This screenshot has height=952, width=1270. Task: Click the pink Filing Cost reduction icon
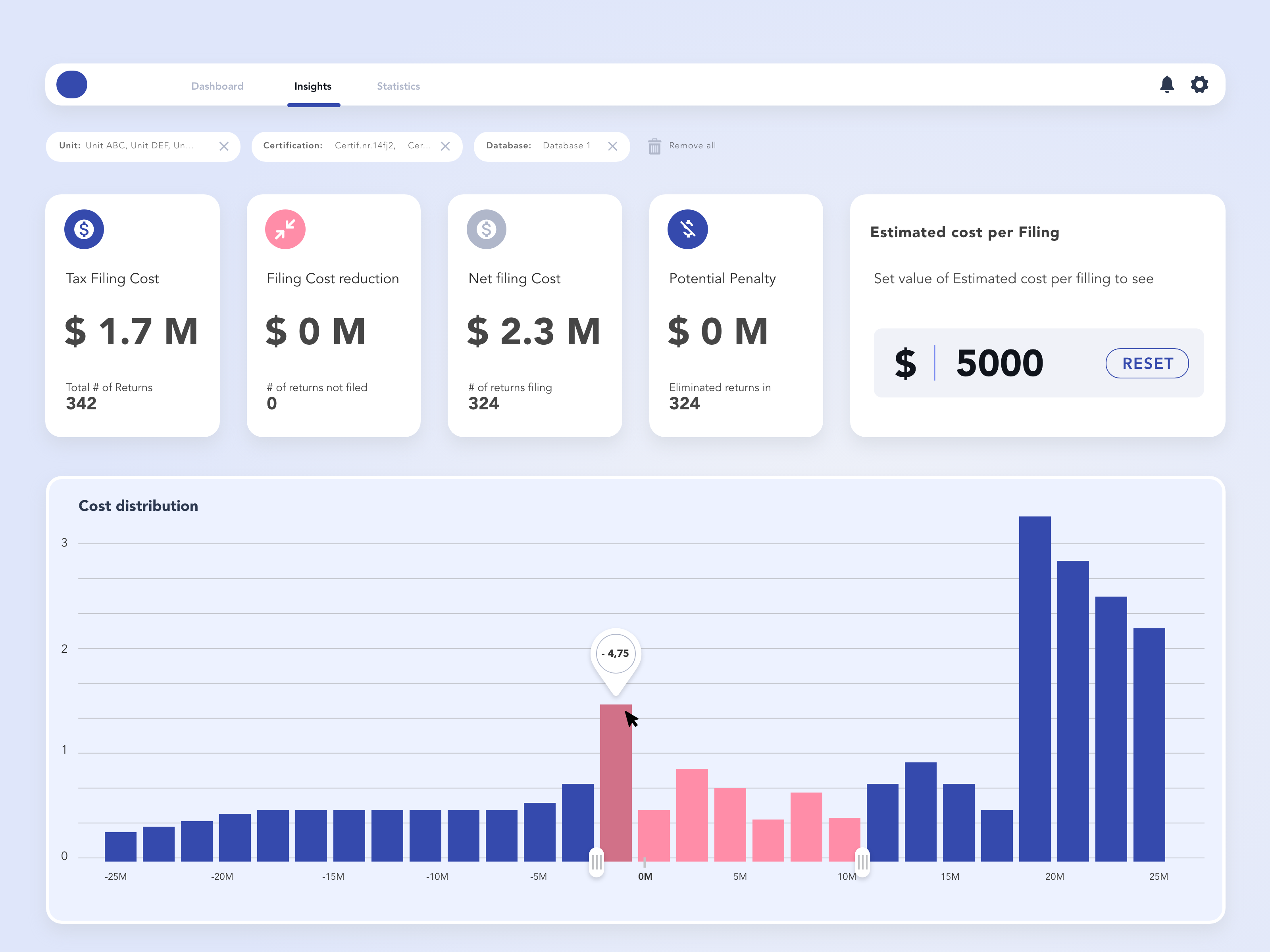(x=285, y=229)
